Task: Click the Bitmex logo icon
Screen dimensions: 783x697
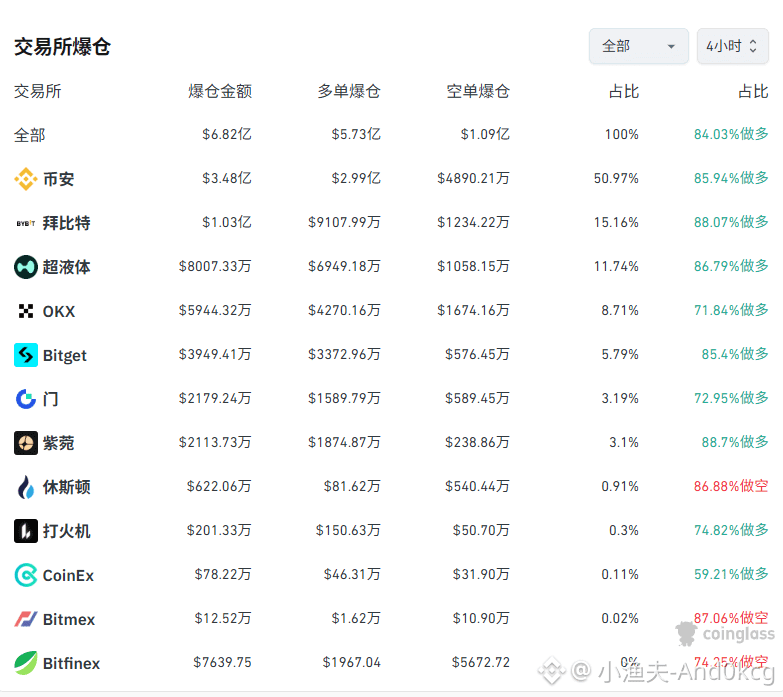Action: point(25,619)
